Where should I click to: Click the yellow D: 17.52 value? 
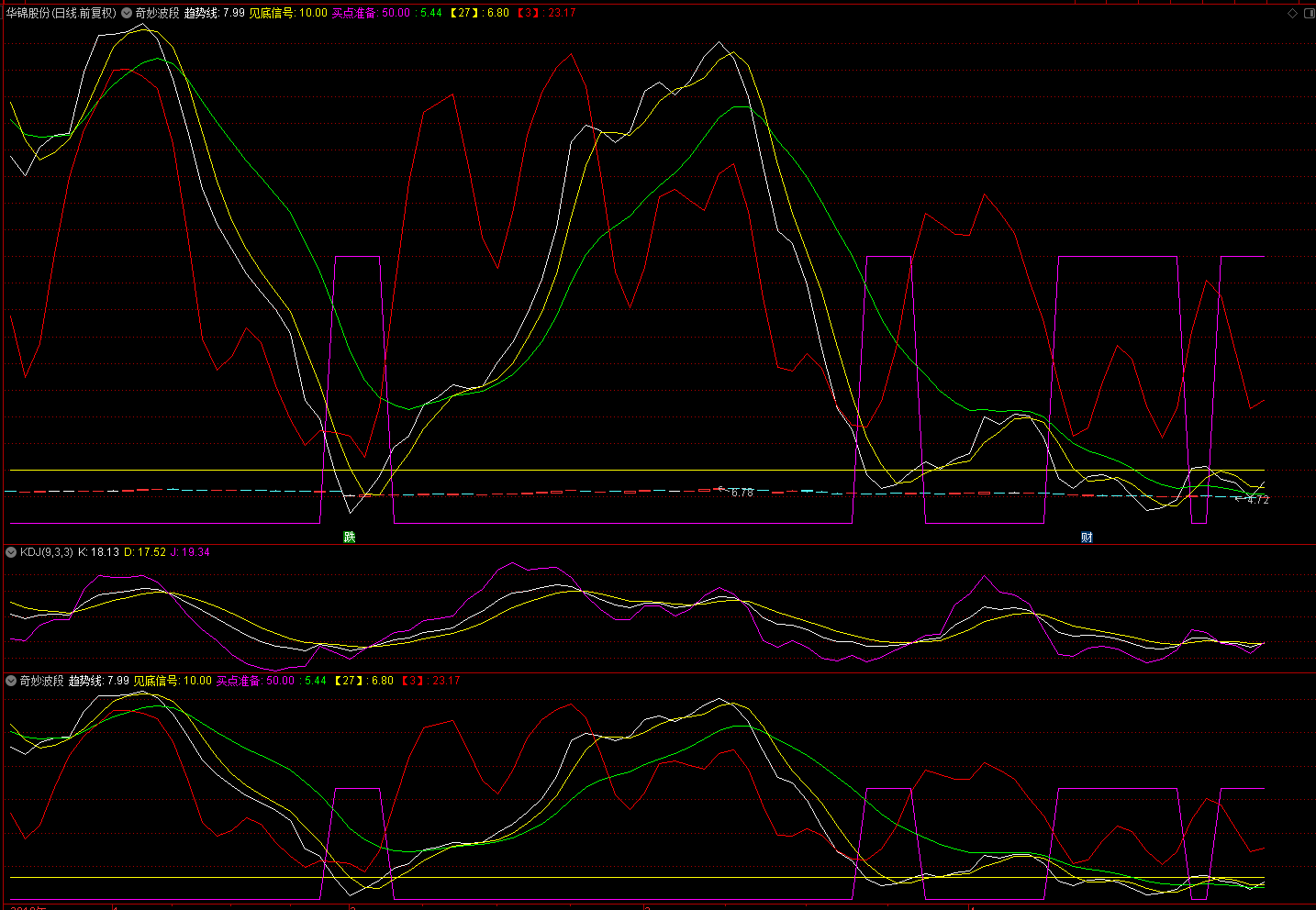click(x=145, y=552)
